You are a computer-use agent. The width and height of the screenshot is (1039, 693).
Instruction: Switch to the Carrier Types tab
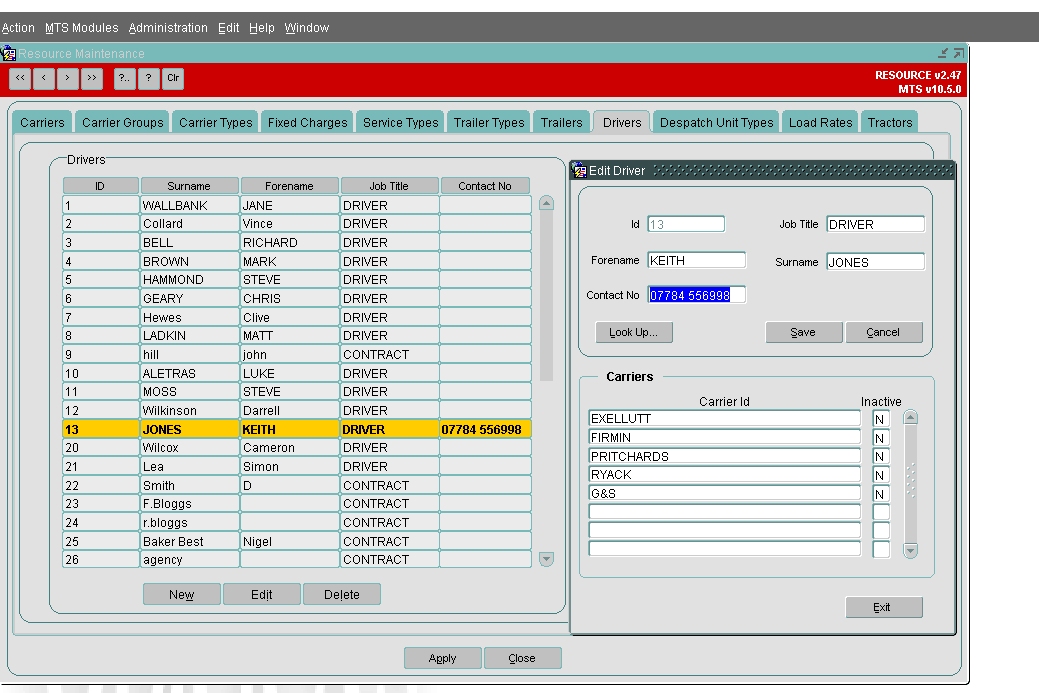coord(215,122)
